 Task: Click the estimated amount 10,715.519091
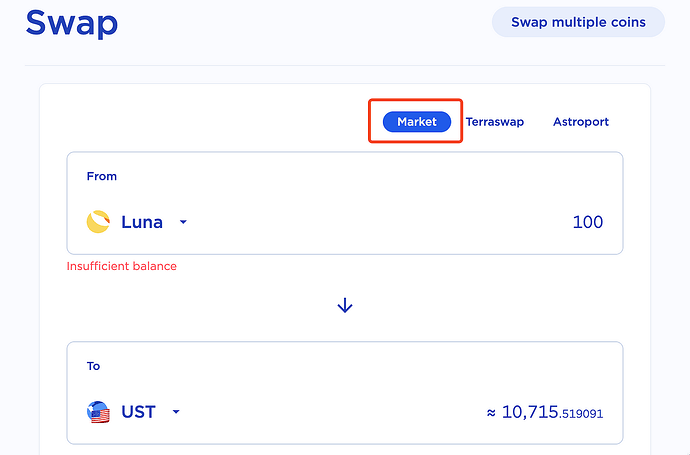(x=545, y=412)
